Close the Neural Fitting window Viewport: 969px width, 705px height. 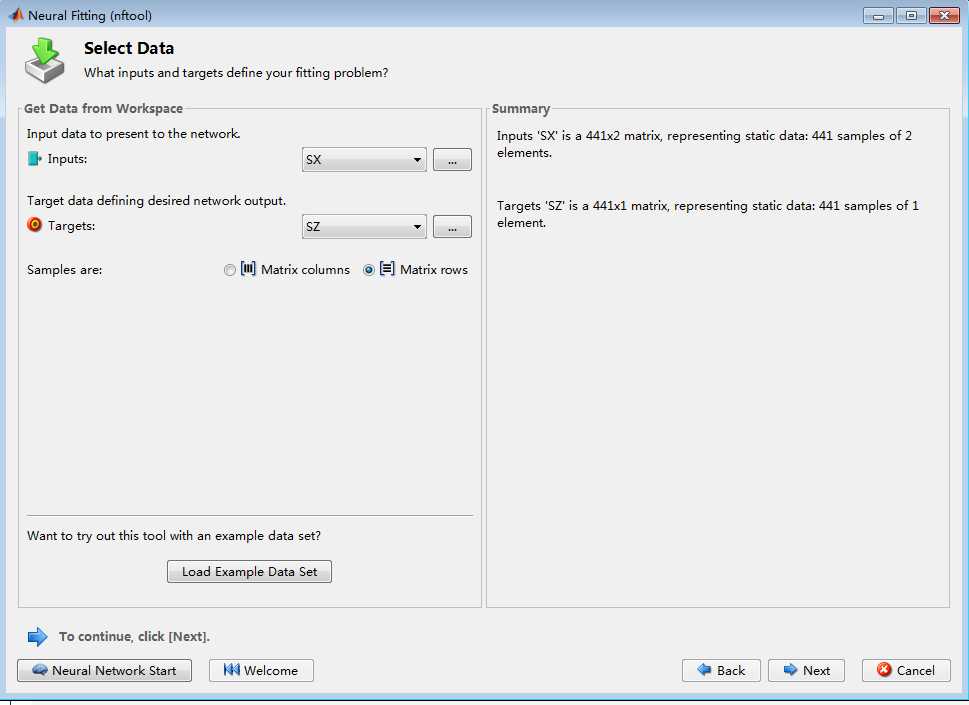(x=944, y=15)
